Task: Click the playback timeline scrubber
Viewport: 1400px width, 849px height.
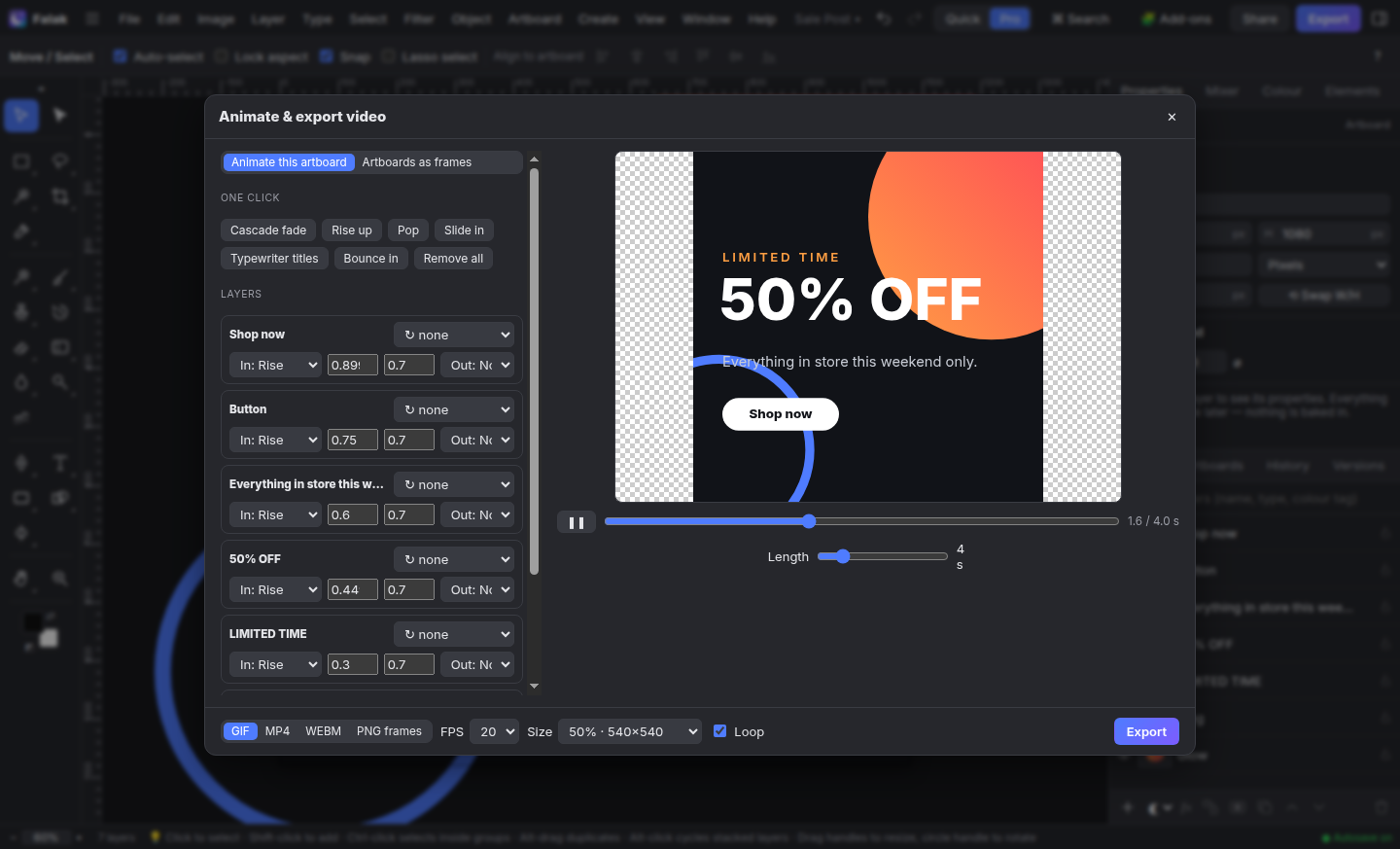Action: [x=861, y=521]
